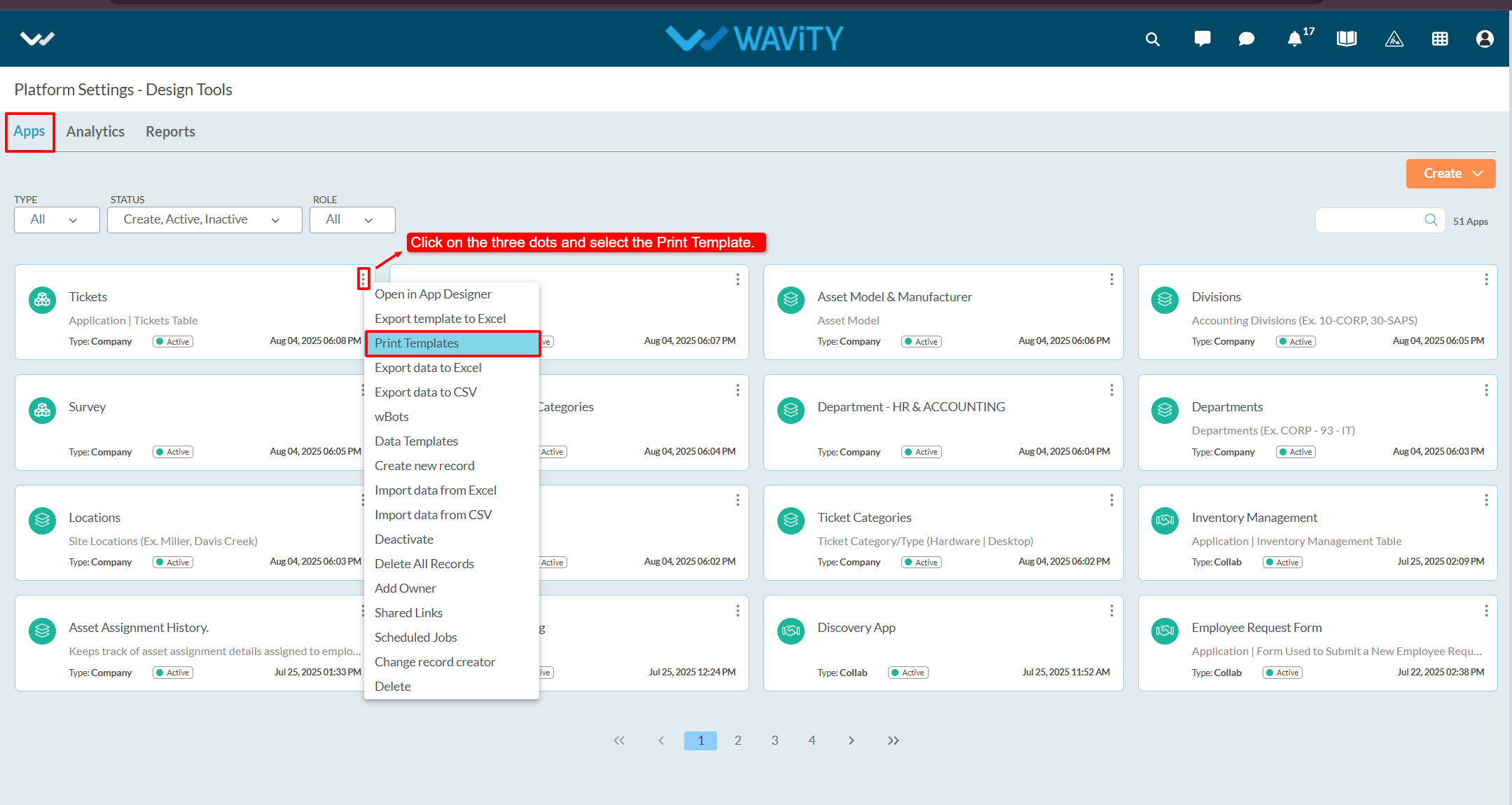Open the ROLE filter dropdown

point(352,220)
